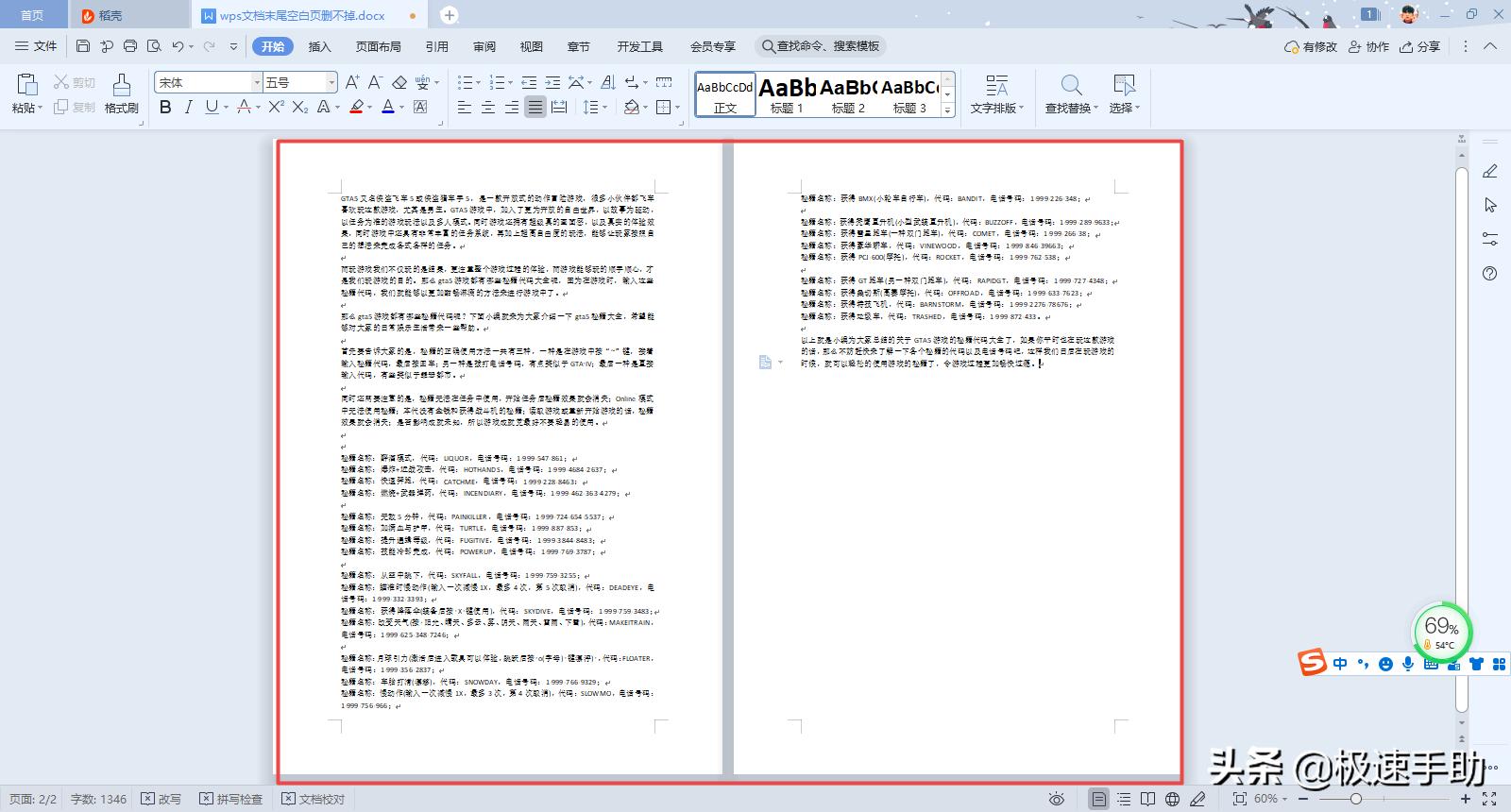This screenshot has height=812, width=1511.
Task: Toggle spell check (拼写检查) in status bar
Action: pos(231,799)
